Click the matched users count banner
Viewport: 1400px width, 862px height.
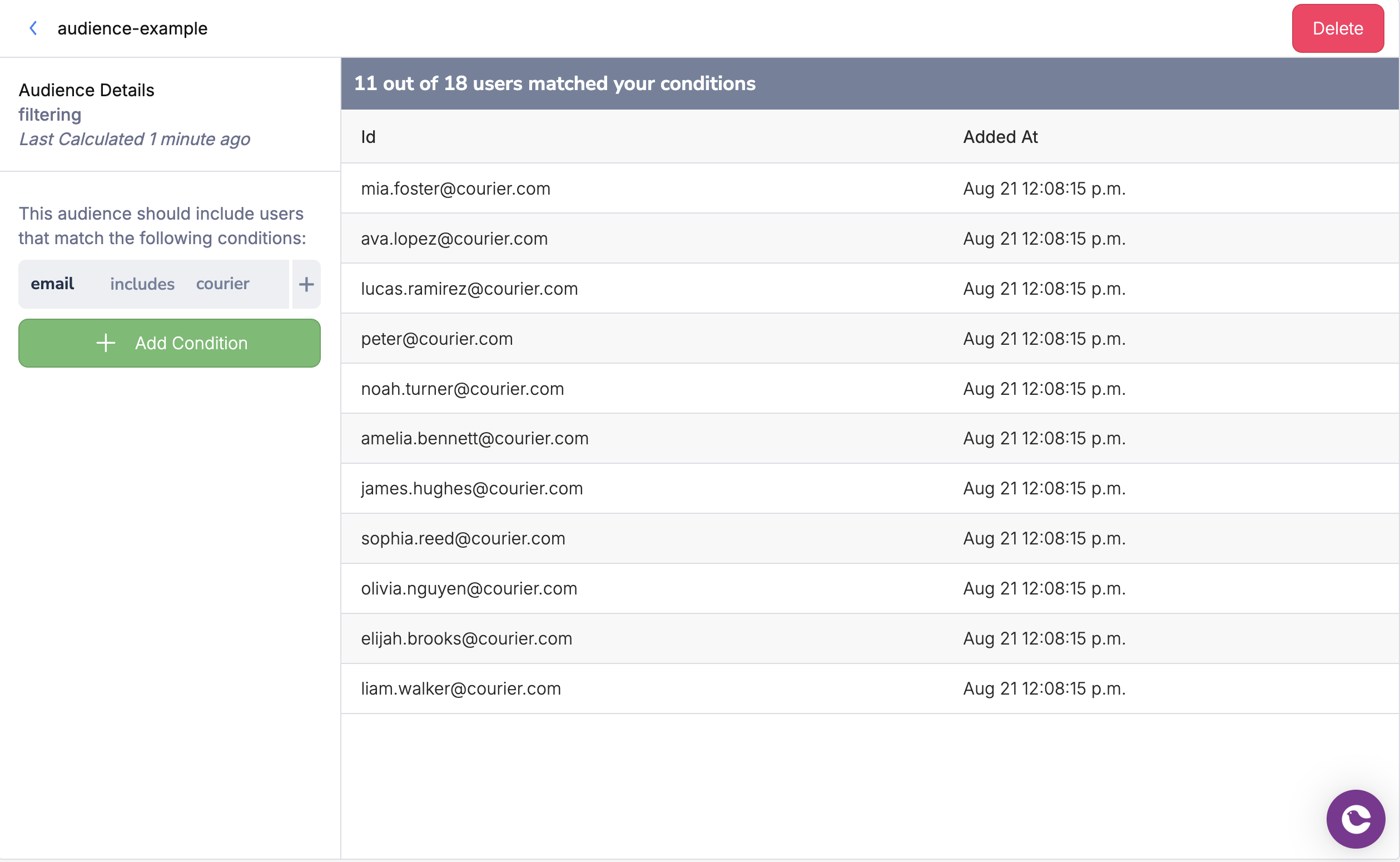(554, 83)
